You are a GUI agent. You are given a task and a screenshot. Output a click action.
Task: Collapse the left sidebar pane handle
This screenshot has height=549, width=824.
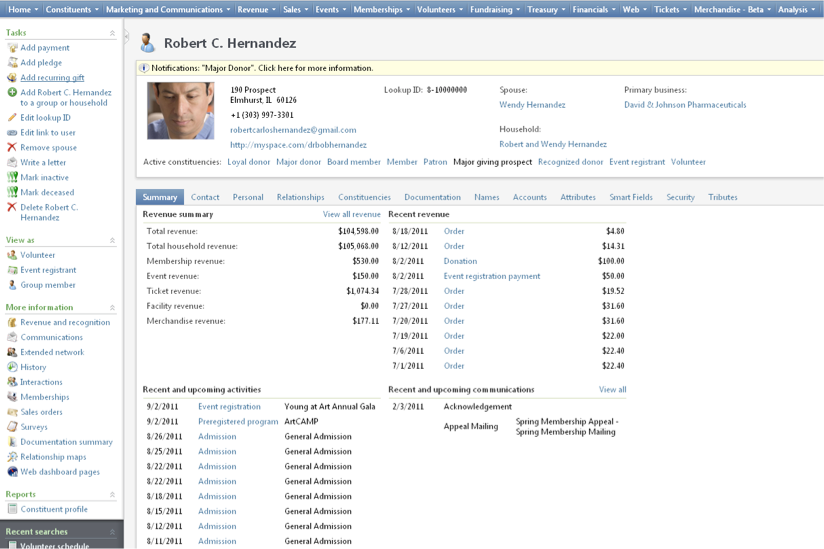(126, 36)
